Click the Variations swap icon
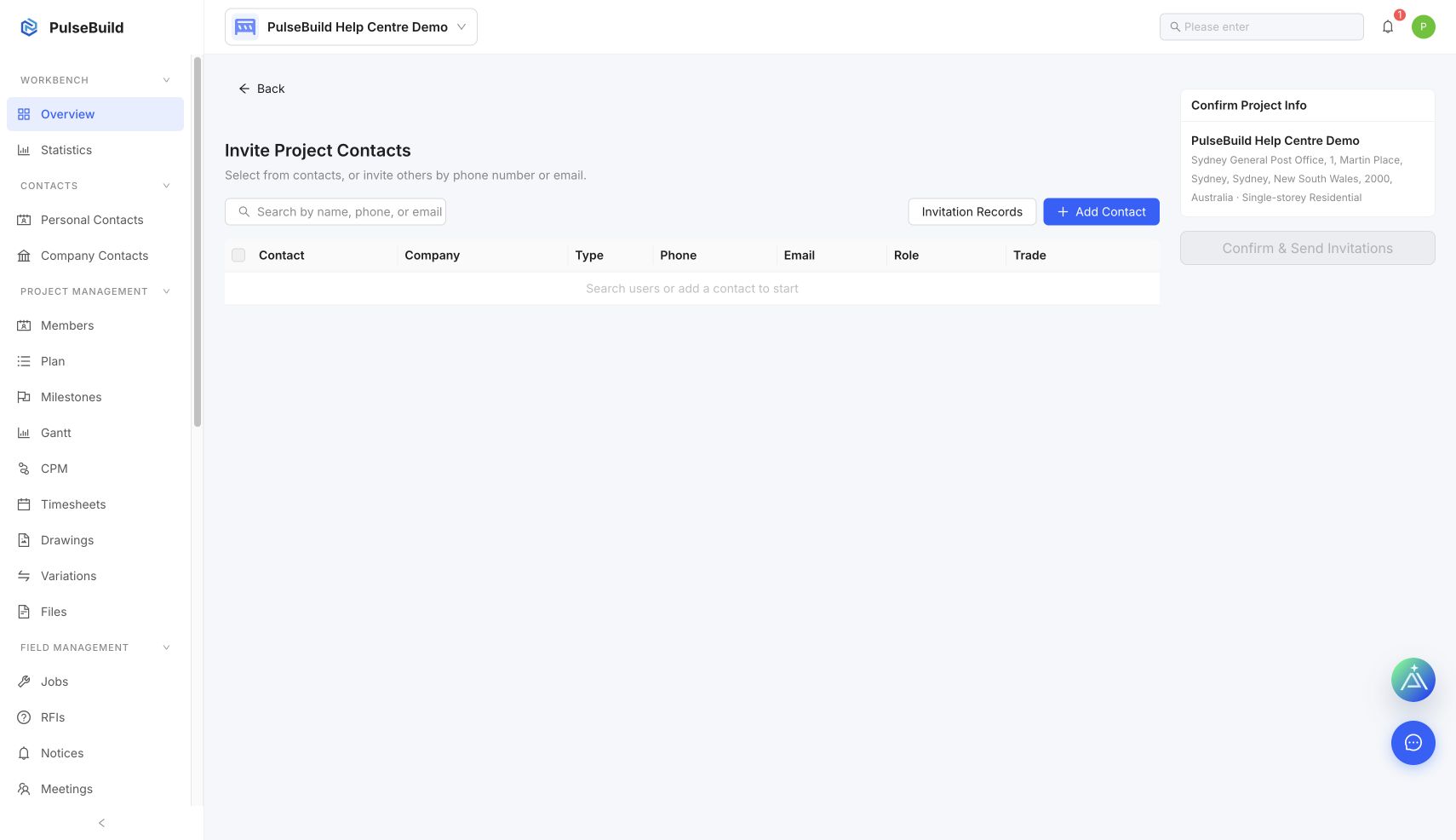 tap(24, 576)
